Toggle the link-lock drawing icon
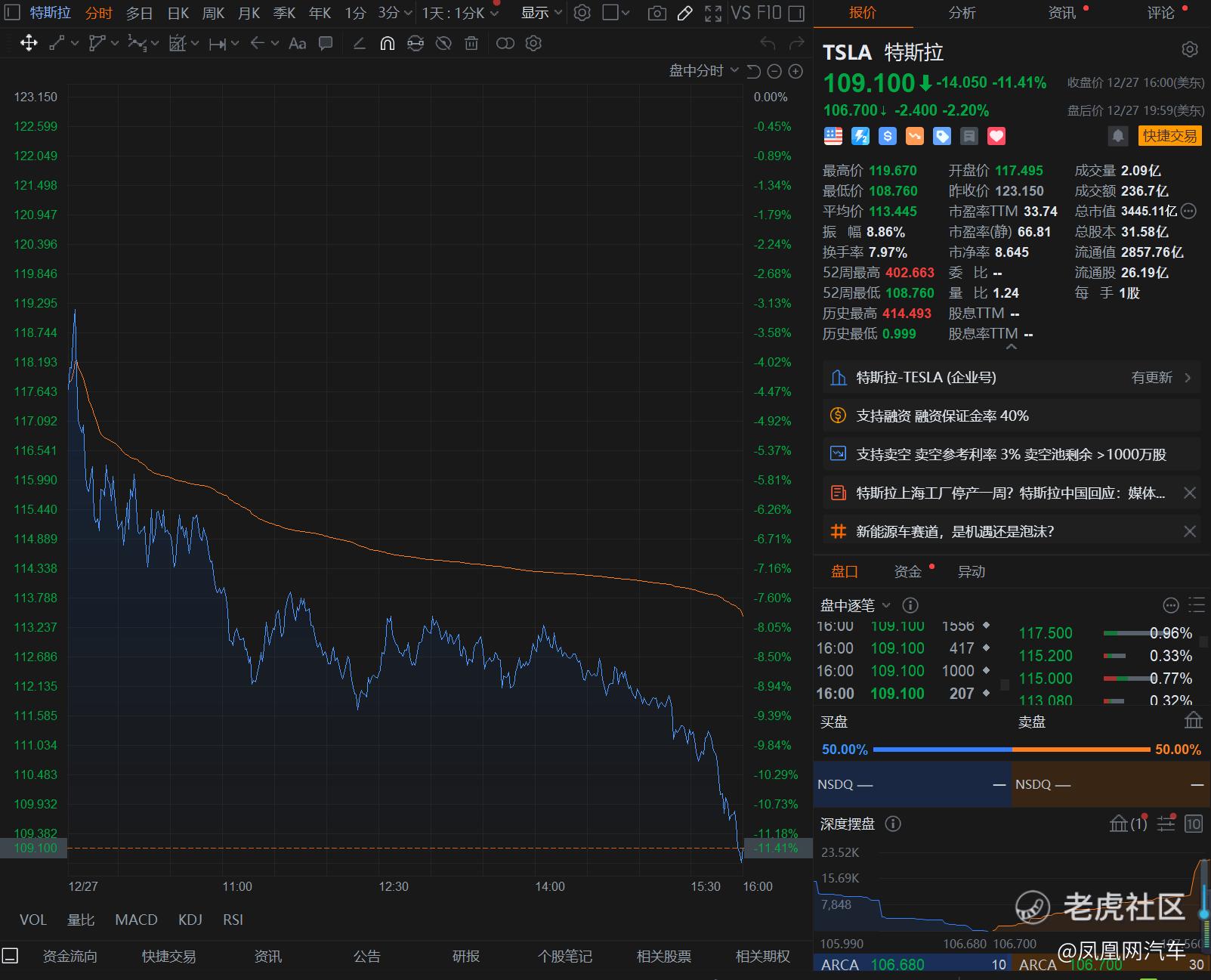1211x980 pixels. (415, 43)
